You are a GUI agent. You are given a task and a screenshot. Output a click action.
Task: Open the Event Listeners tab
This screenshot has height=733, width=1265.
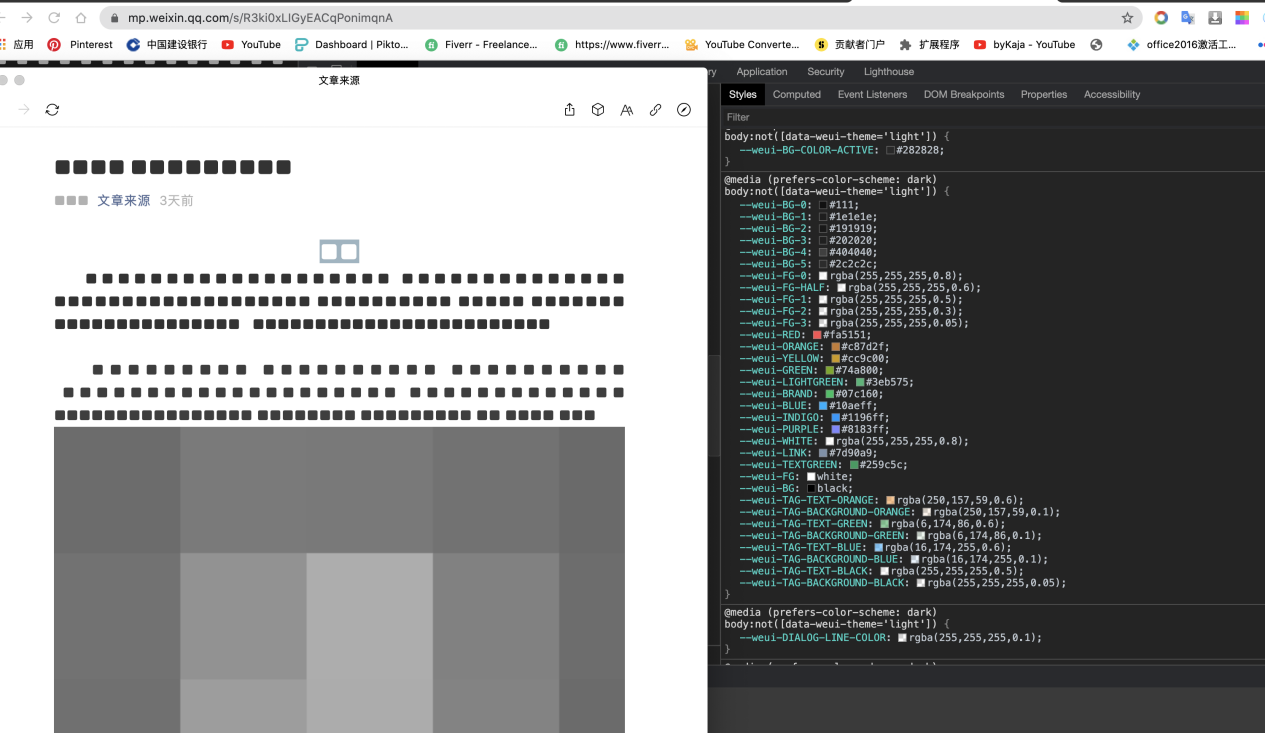(x=872, y=94)
